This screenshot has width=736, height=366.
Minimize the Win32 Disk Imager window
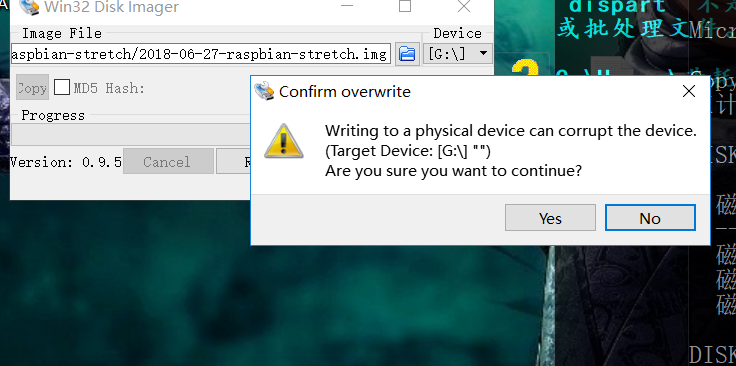tap(347, 7)
